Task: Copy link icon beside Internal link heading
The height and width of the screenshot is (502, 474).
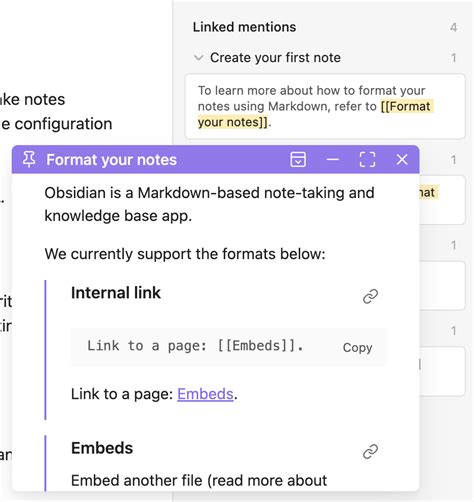Action: pos(370,296)
